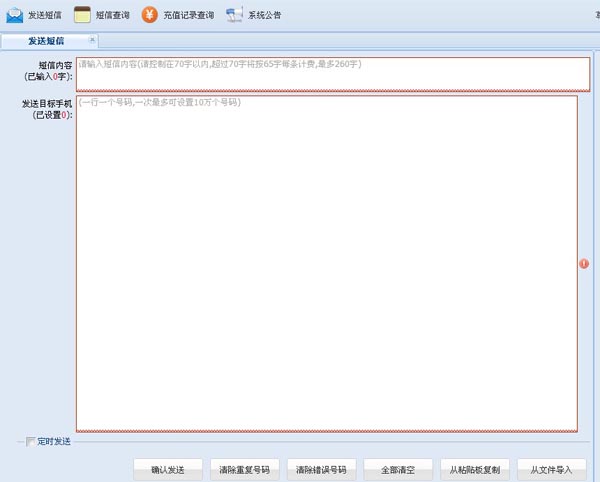Click 清除重复号码 button
600x482 pixels.
(245, 469)
